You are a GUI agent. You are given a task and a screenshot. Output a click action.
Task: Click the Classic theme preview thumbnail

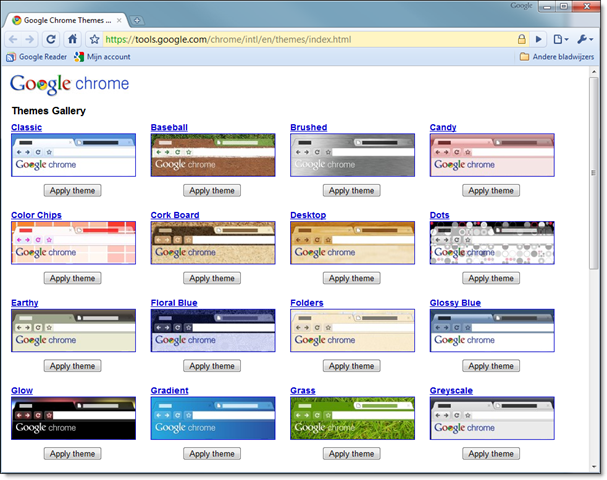tap(74, 155)
